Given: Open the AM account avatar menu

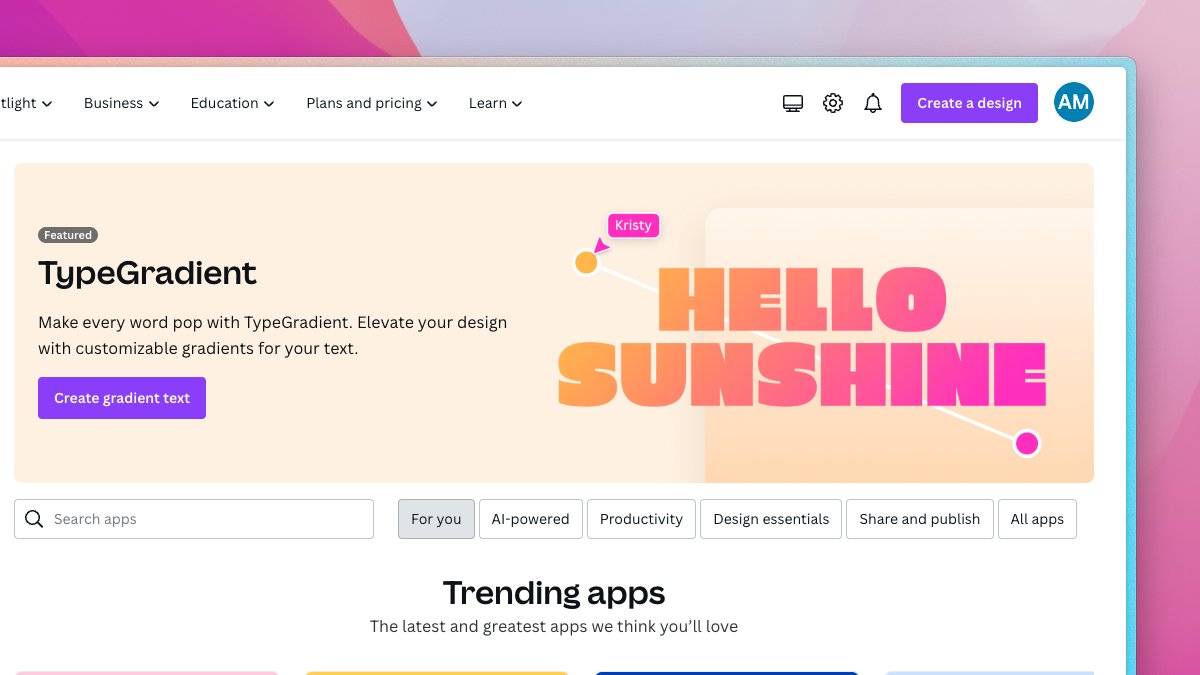Looking at the screenshot, I should click(x=1074, y=102).
